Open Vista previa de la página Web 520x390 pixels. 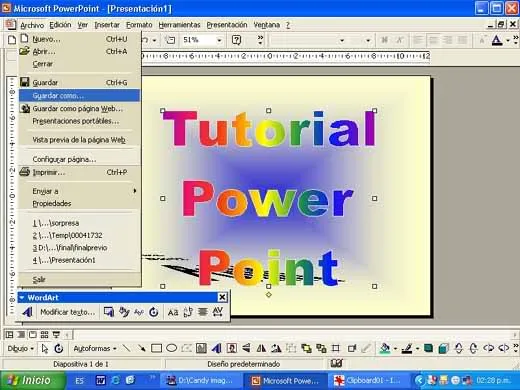(x=79, y=140)
